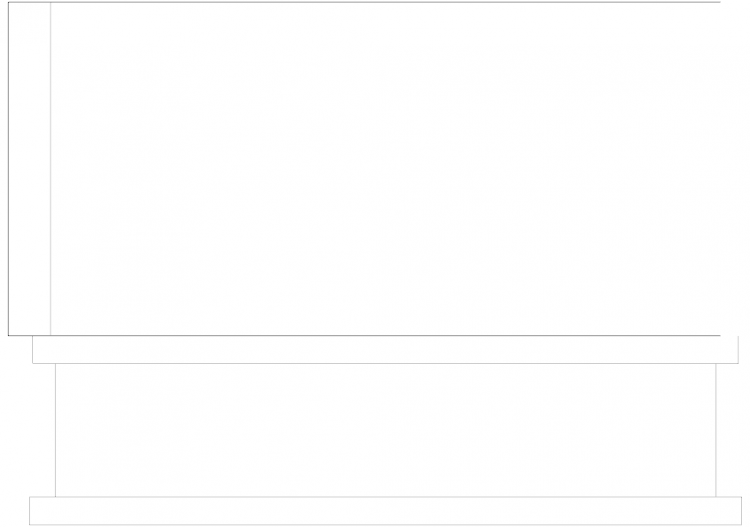The width and height of the screenshot is (750, 527).
Task: Click the pedestal's right vertical line
Action: [716, 430]
